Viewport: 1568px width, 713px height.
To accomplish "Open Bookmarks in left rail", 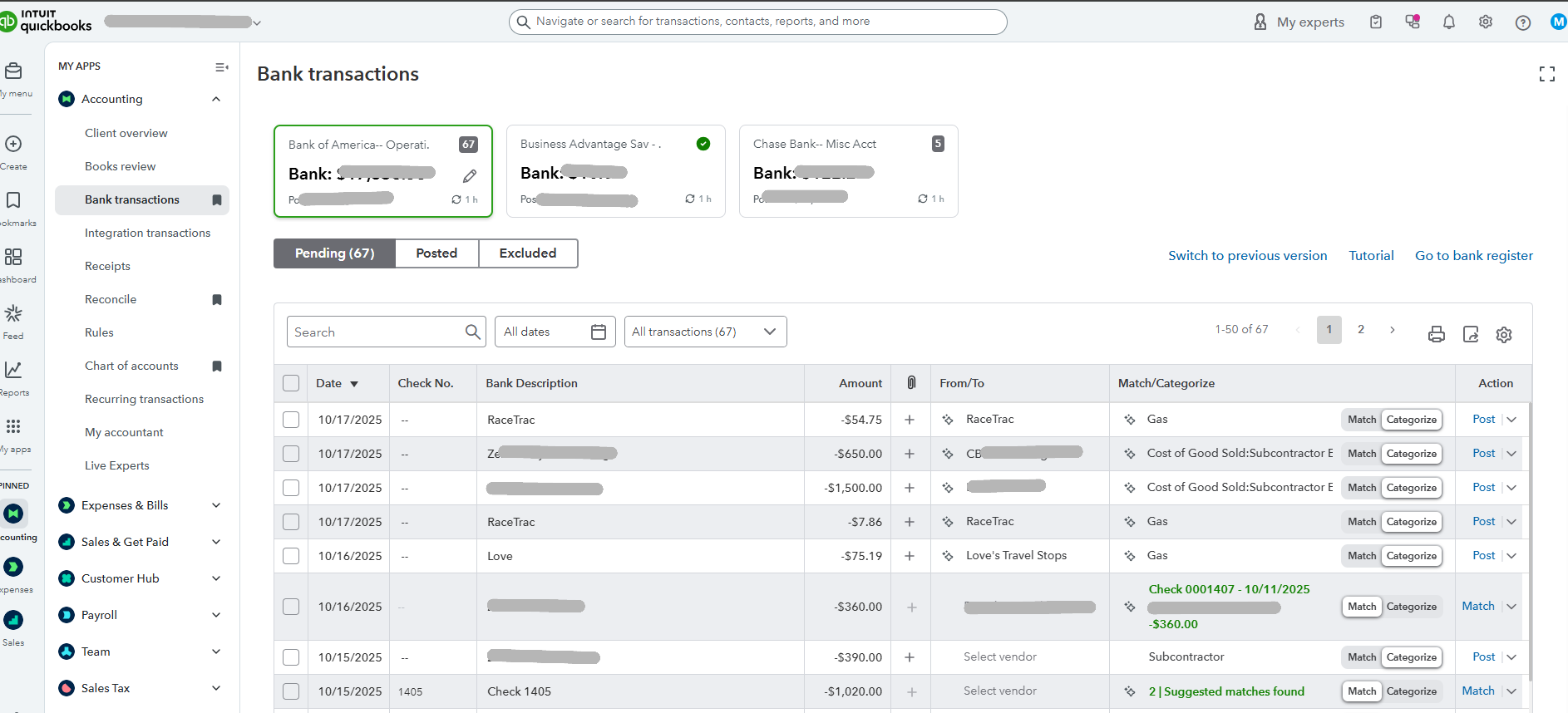I will (13, 200).
